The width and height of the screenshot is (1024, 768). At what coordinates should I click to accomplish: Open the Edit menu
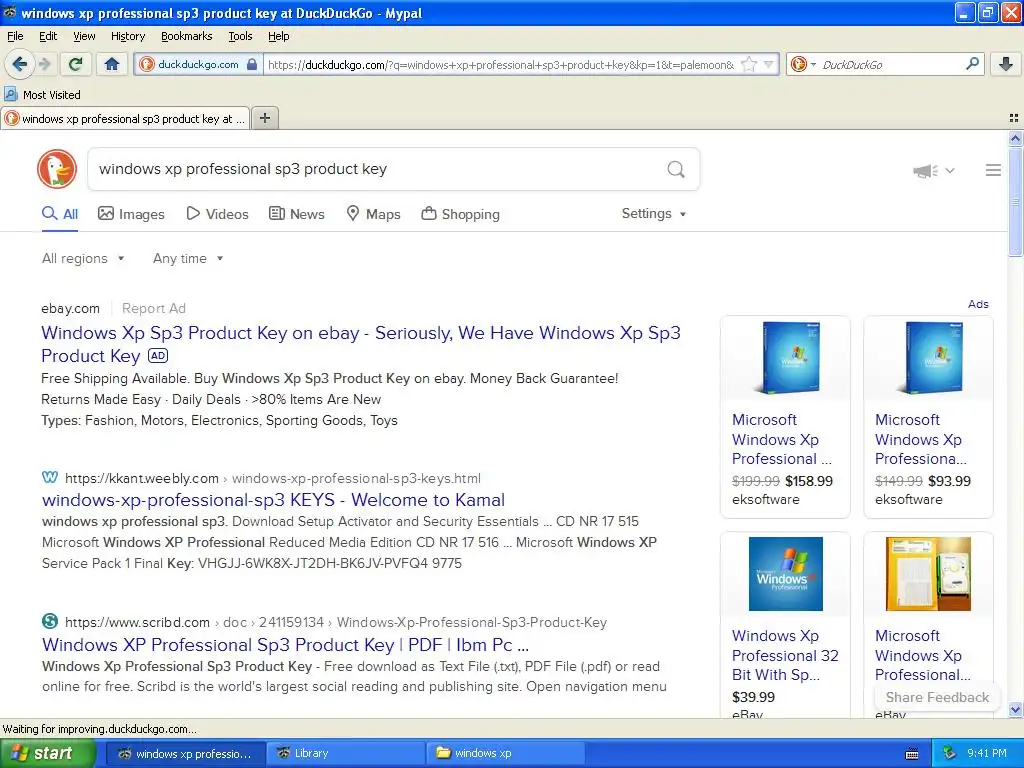(48, 37)
